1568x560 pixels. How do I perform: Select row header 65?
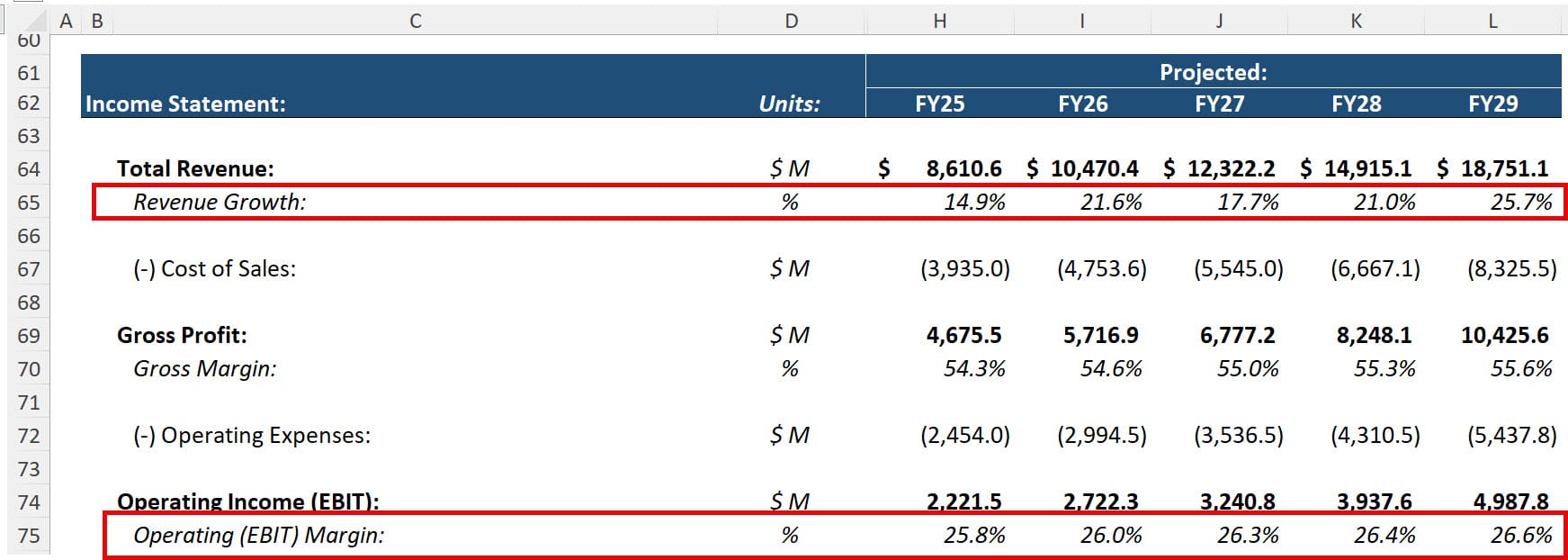[29, 202]
